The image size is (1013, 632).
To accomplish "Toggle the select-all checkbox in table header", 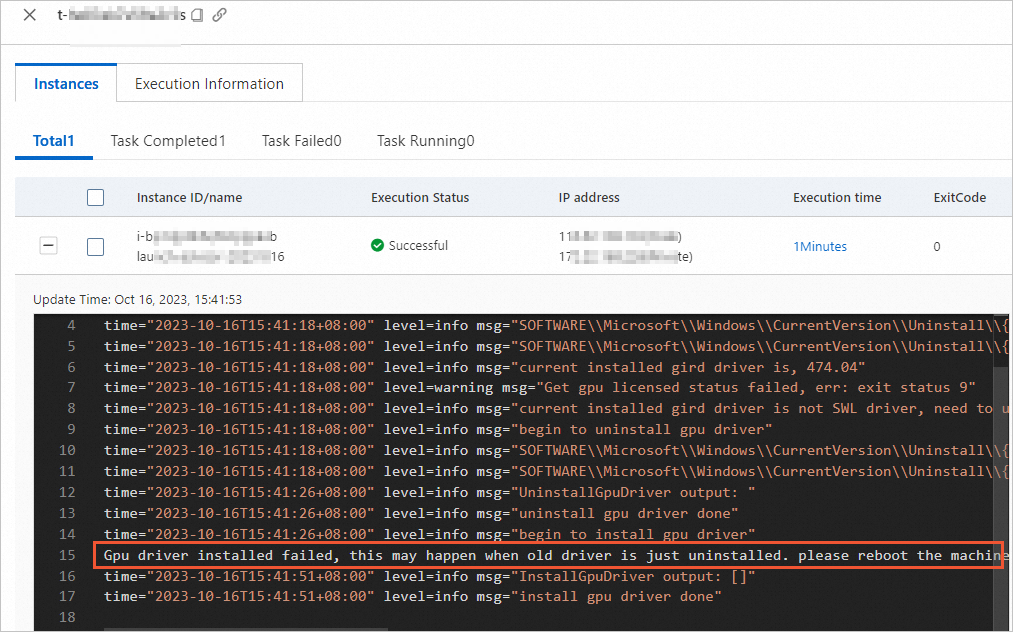I will click(95, 197).
